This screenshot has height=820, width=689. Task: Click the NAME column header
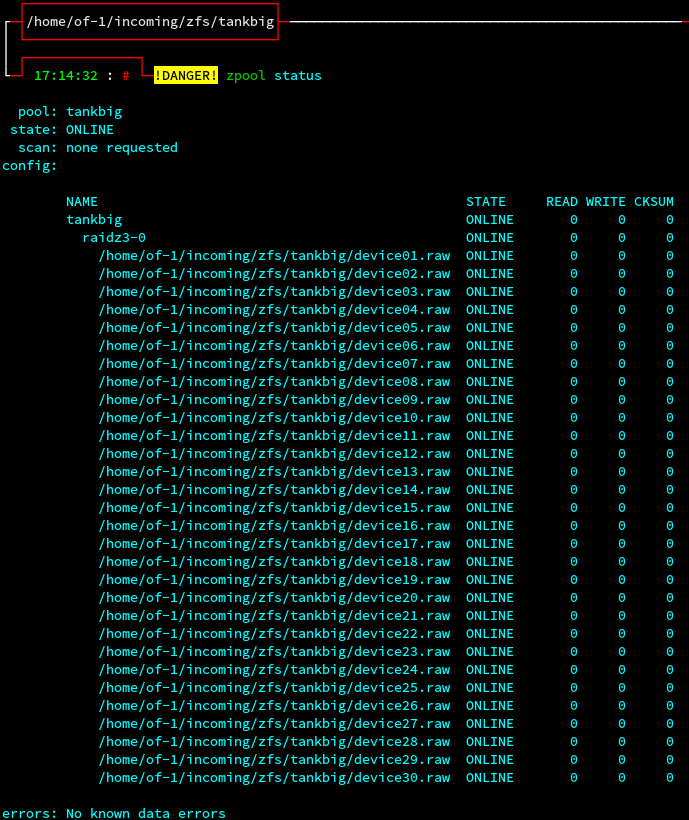point(82,202)
